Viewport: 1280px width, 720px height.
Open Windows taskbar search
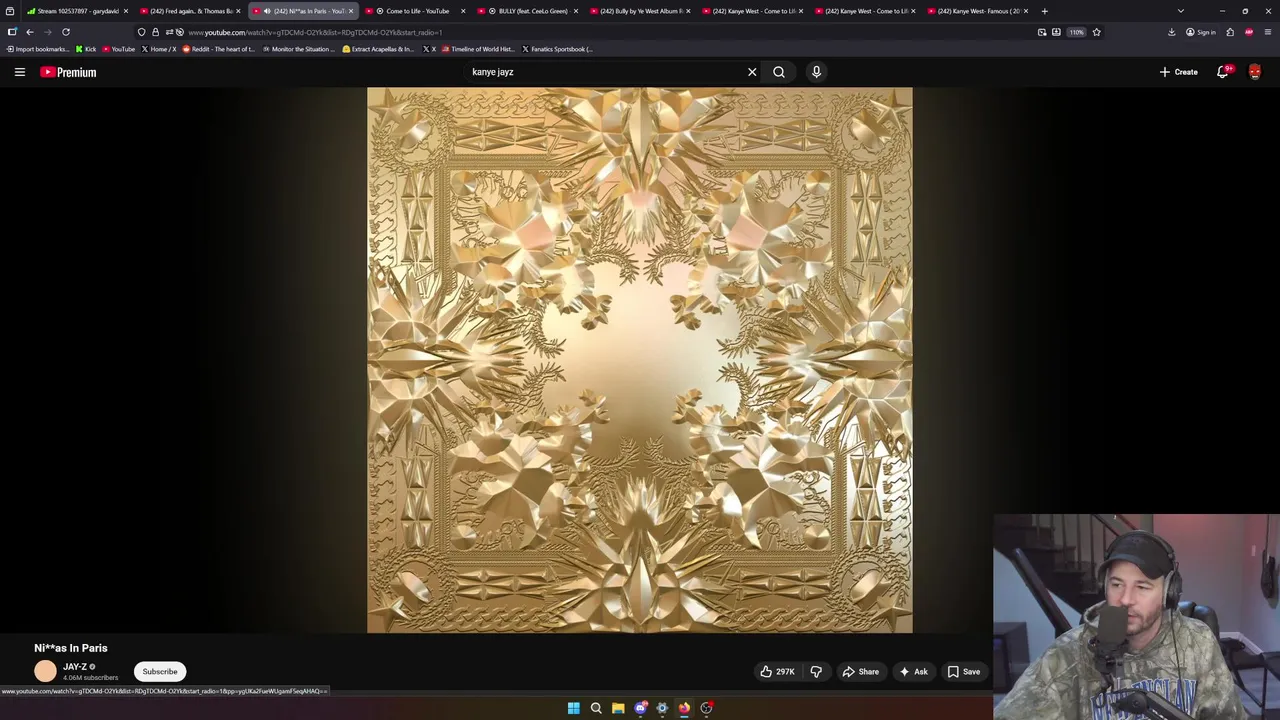(x=596, y=708)
